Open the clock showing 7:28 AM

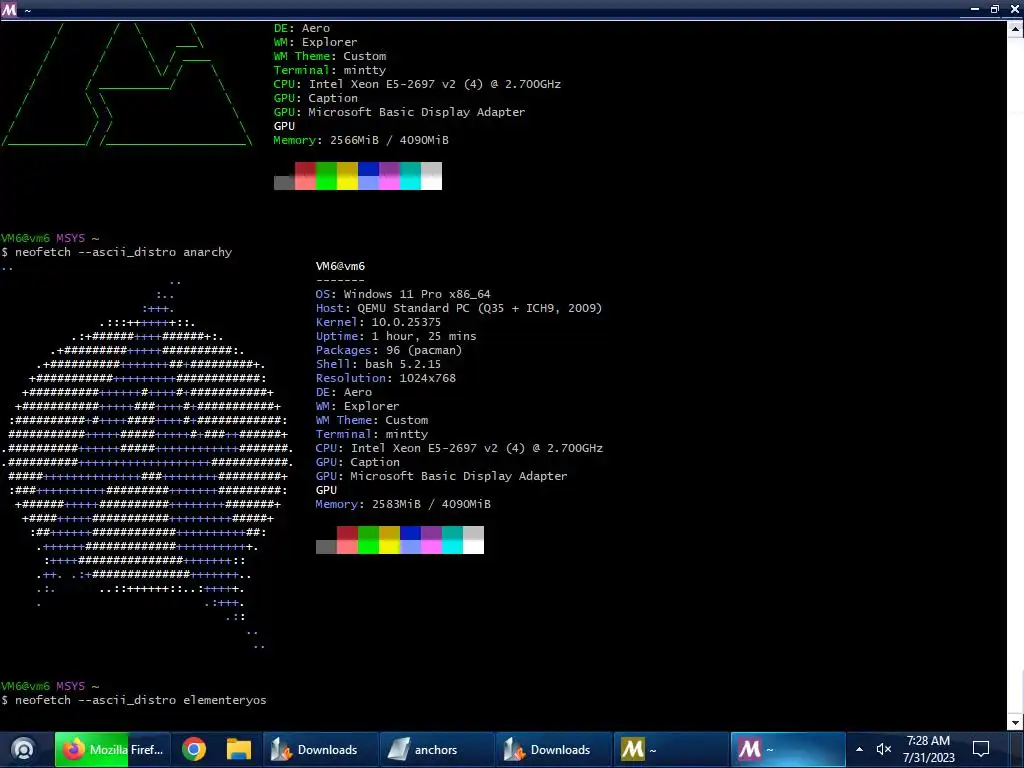[929, 749]
